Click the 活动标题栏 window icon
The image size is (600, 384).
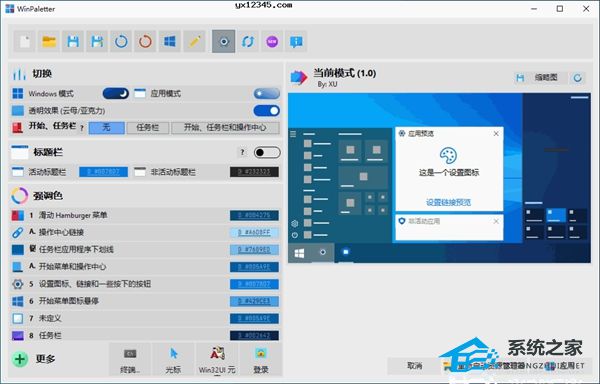pyautogui.click(x=18, y=172)
